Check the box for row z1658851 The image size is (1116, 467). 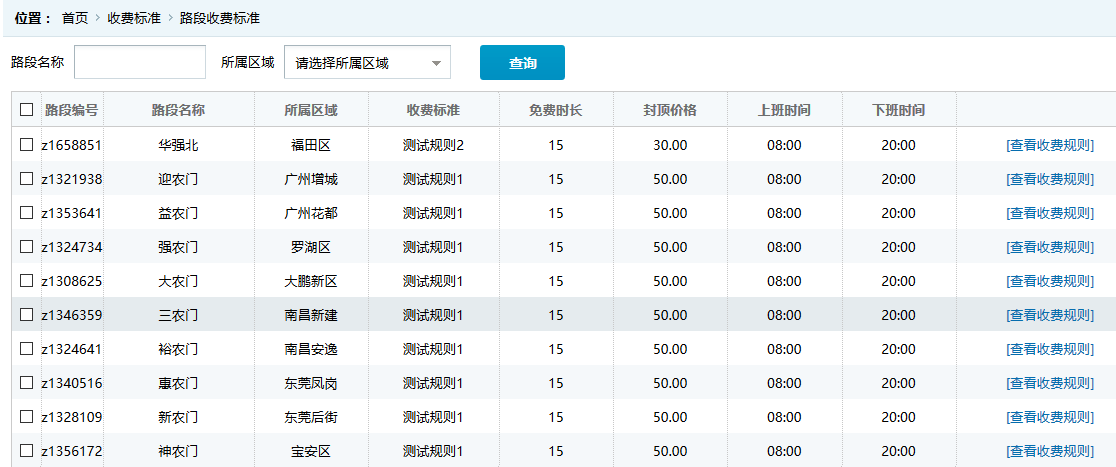click(x=27, y=145)
